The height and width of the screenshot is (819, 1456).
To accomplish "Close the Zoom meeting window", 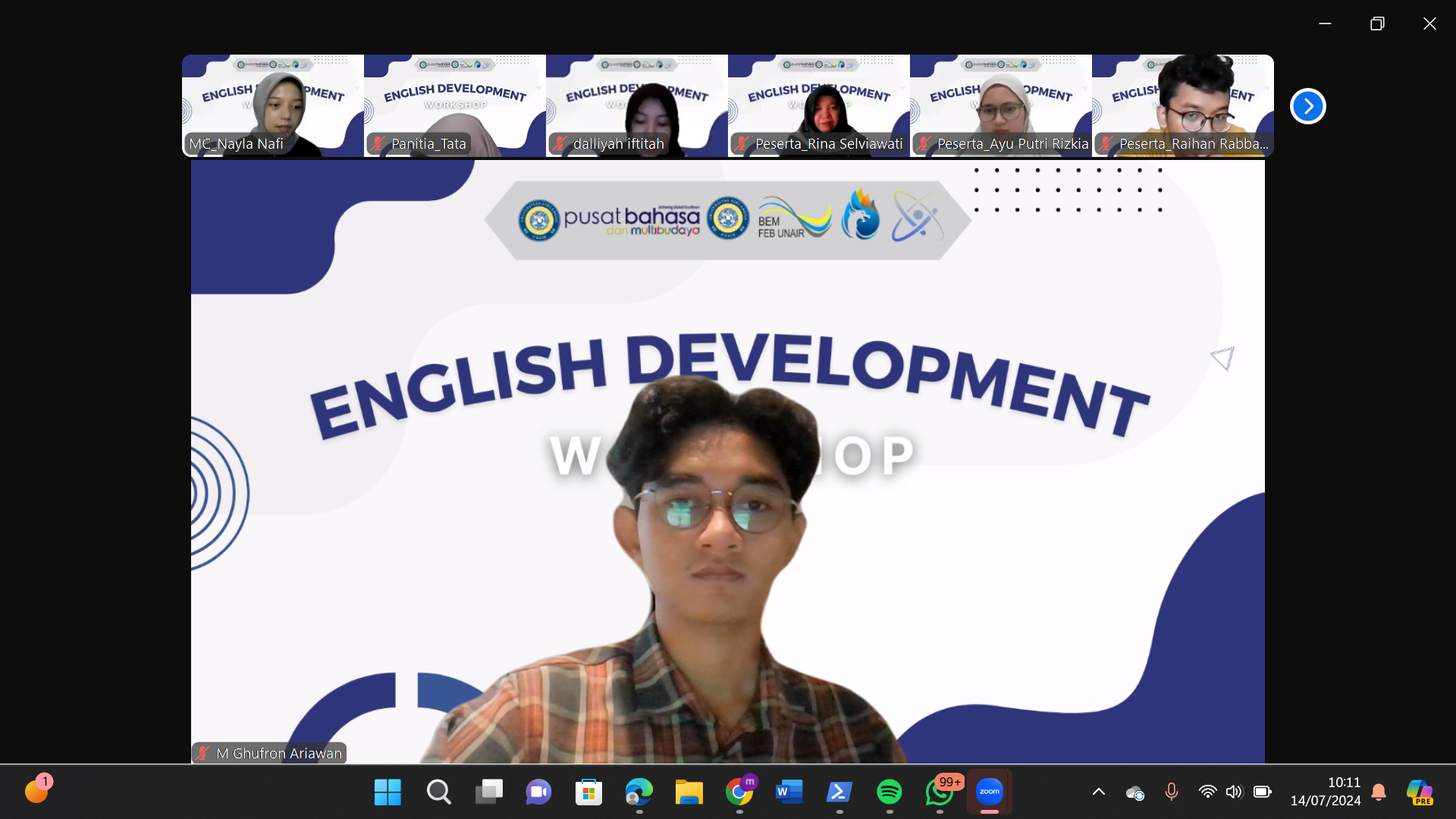I will (1429, 24).
